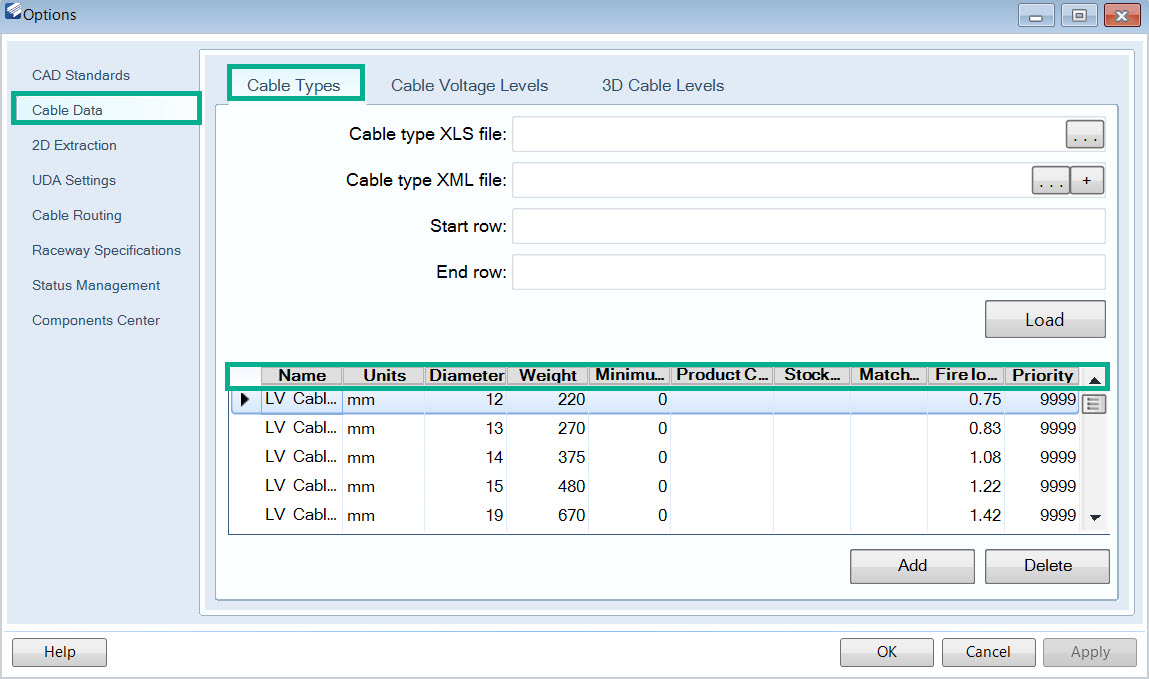Click the Priority column header
Screen dimensions: 1149x679
click(1042, 375)
